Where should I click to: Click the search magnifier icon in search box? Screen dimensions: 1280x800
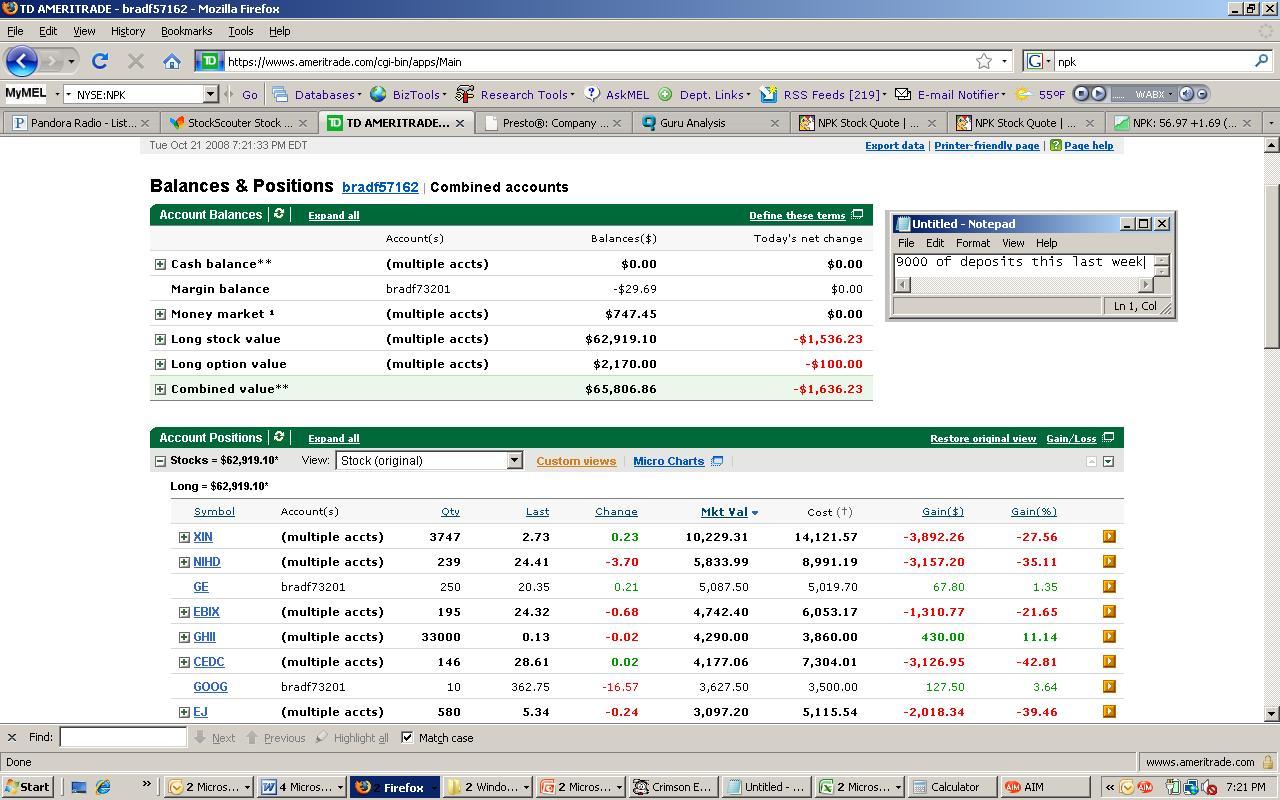(x=1261, y=62)
